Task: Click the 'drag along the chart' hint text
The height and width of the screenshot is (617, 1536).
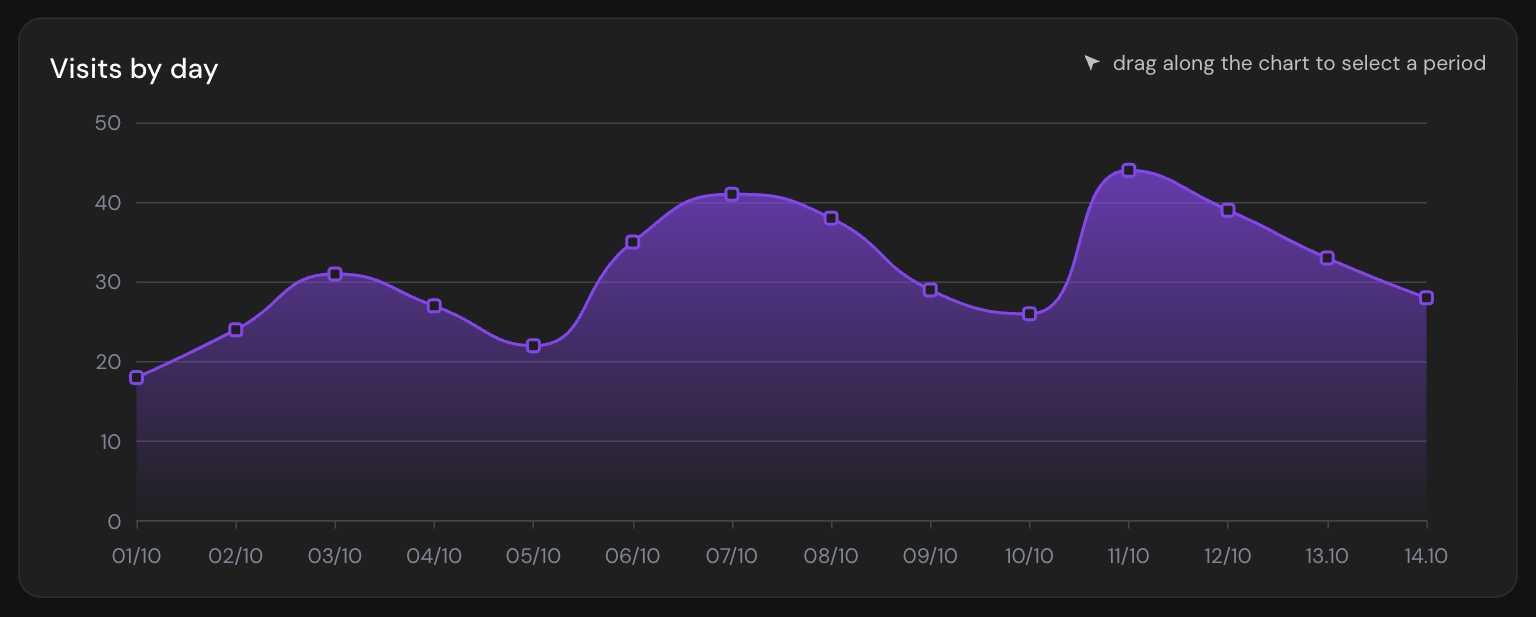Action: coord(1299,63)
